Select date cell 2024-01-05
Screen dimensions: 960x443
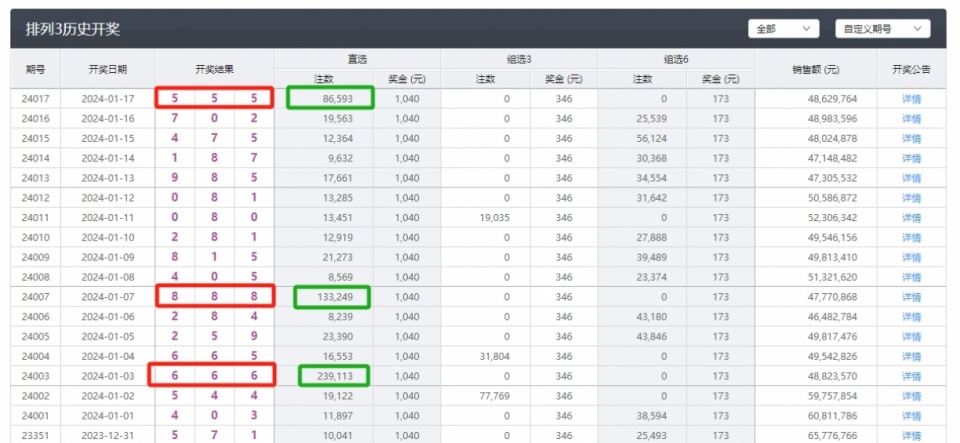click(x=108, y=337)
